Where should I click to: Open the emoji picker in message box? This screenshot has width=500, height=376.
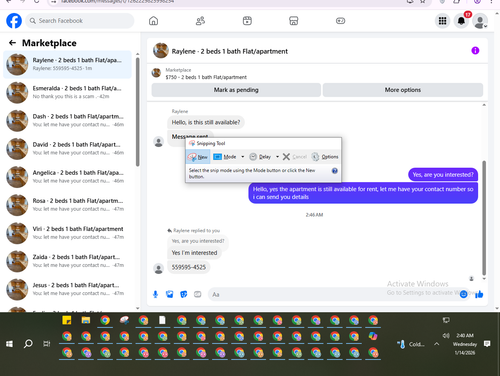pyautogui.click(x=463, y=294)
